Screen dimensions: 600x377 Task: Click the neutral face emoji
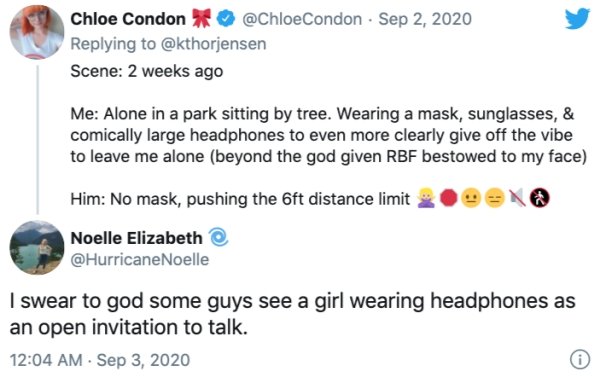471,198
